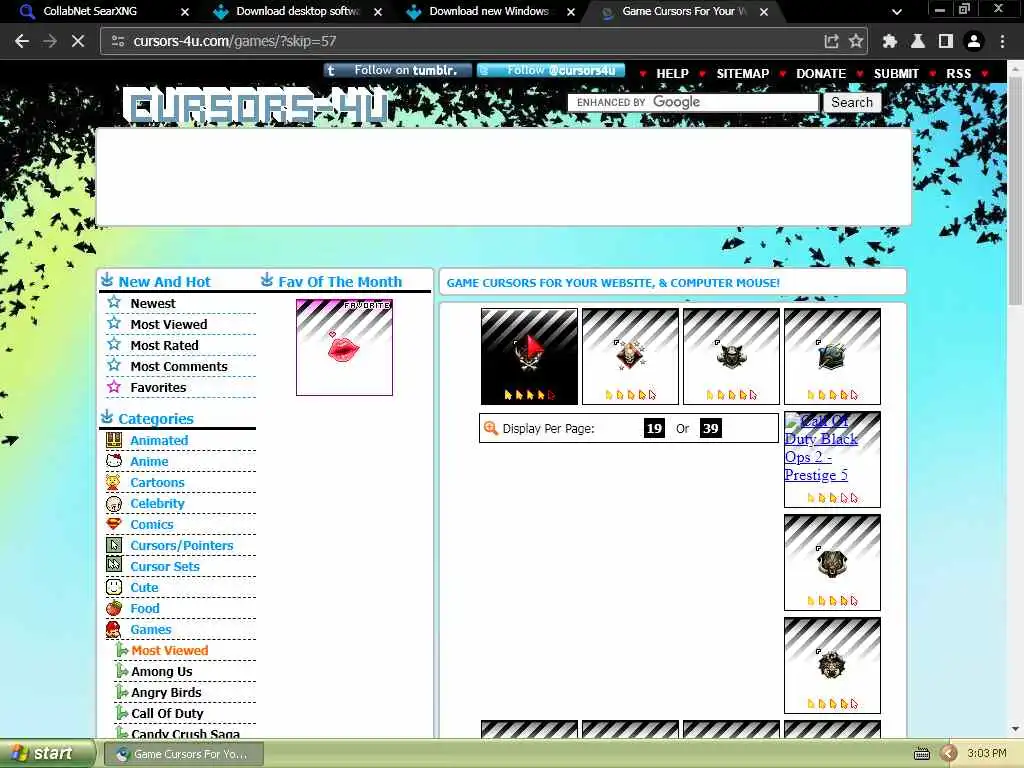
Task: Open the extensions puzzle icon
Action: [x=889, y=41]
